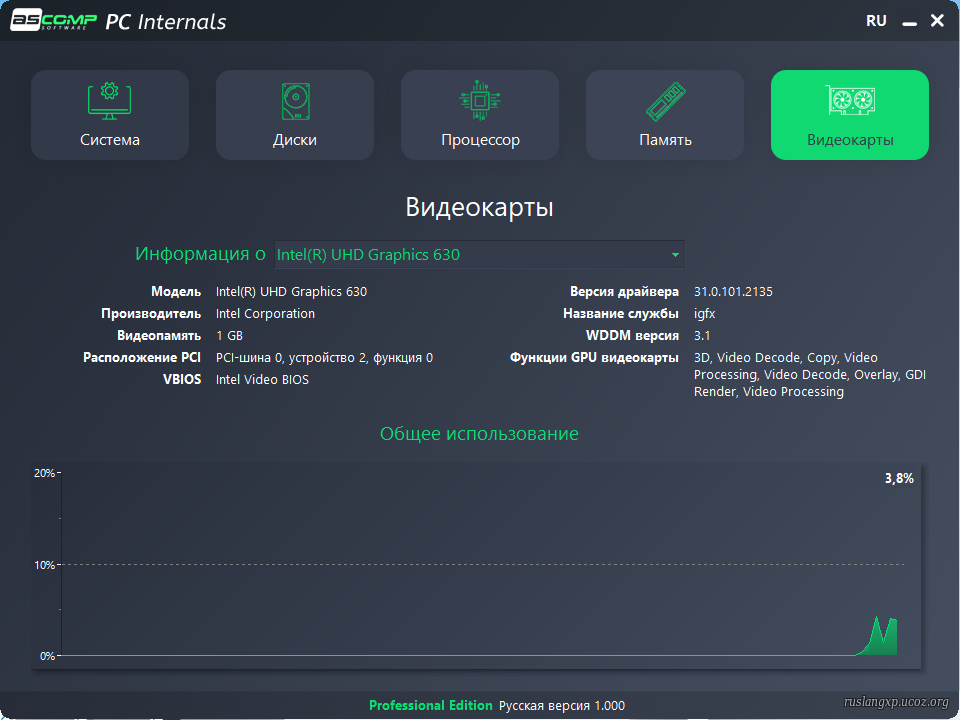The height and width of the screenshot is (720, 960).
Task: Click the manufacturer value Intel Corporation
Action: pyautogui.click(x=266, y=313)
